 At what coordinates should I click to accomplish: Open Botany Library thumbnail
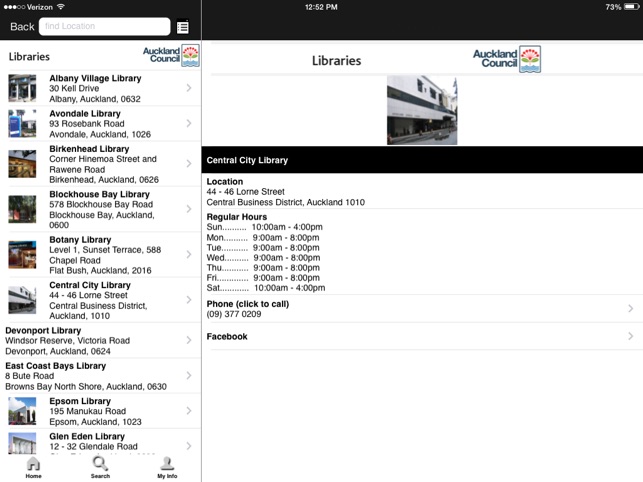(x=22, y=254)
